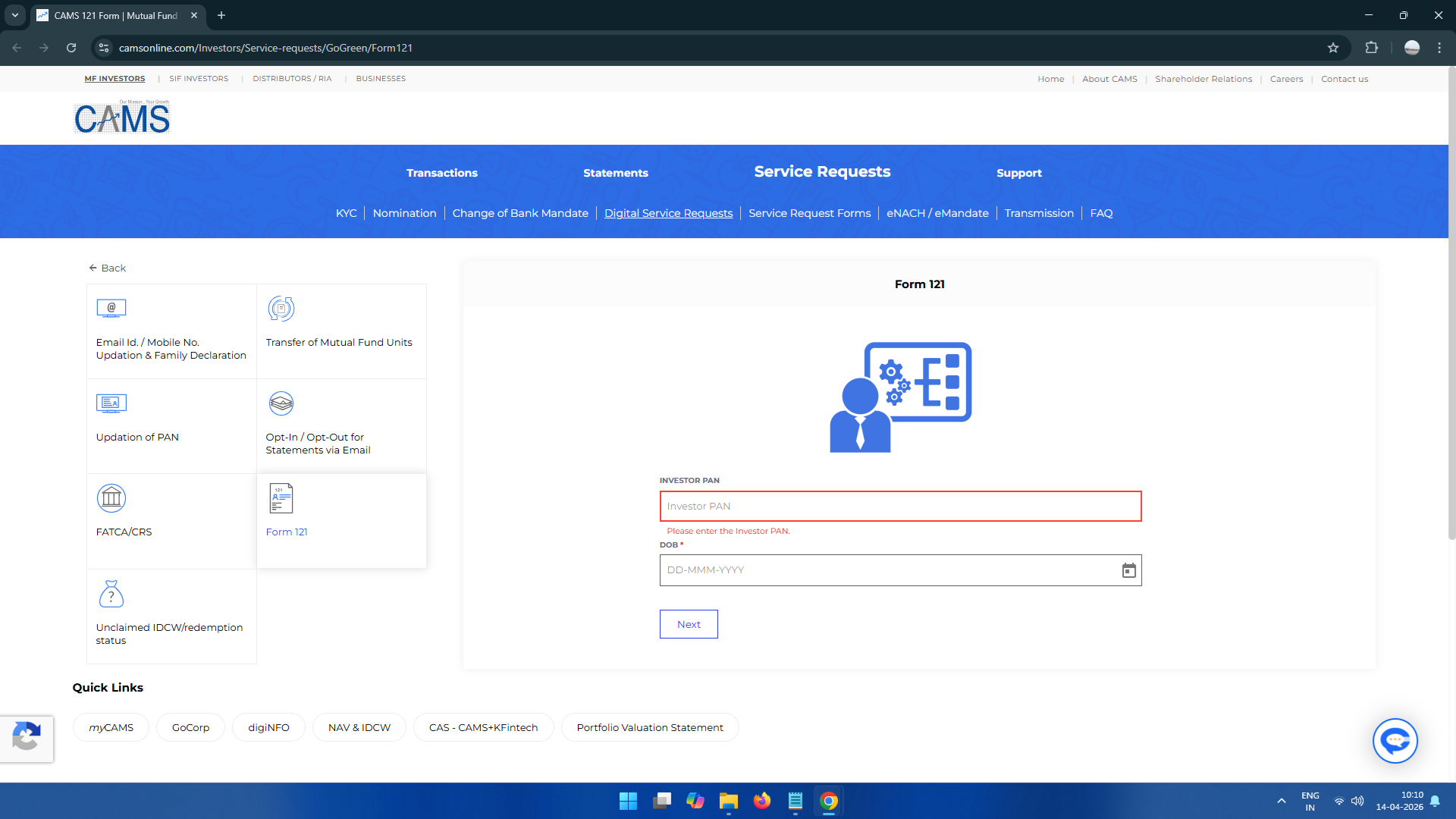Bookmark this page with star icon
This screenshot has height=819, width=1456.
[1333, 48]
